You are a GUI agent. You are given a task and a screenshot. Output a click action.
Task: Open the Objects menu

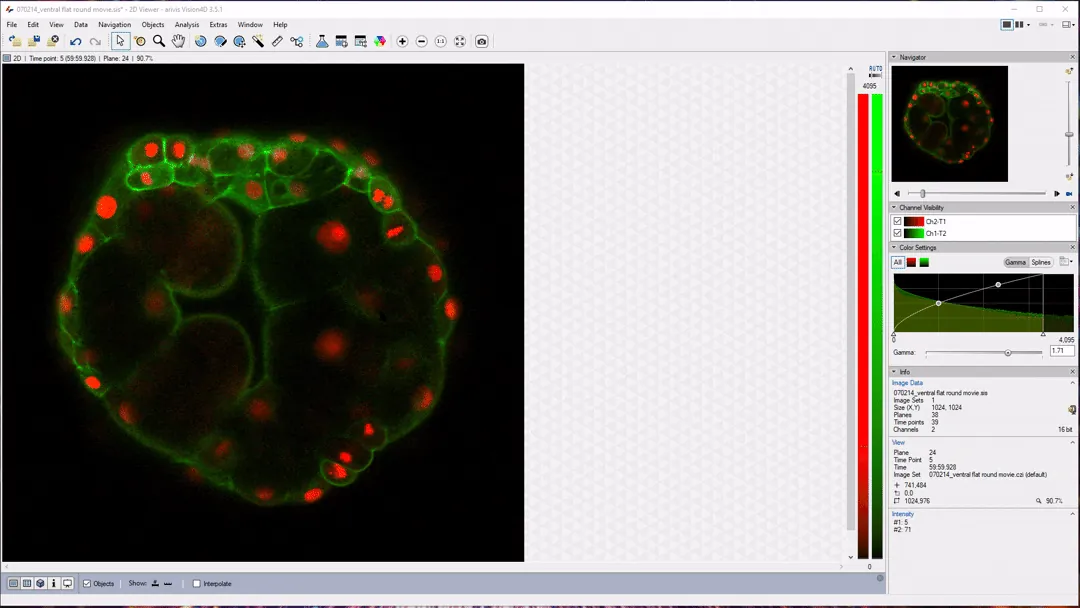[x=153, y=24]
